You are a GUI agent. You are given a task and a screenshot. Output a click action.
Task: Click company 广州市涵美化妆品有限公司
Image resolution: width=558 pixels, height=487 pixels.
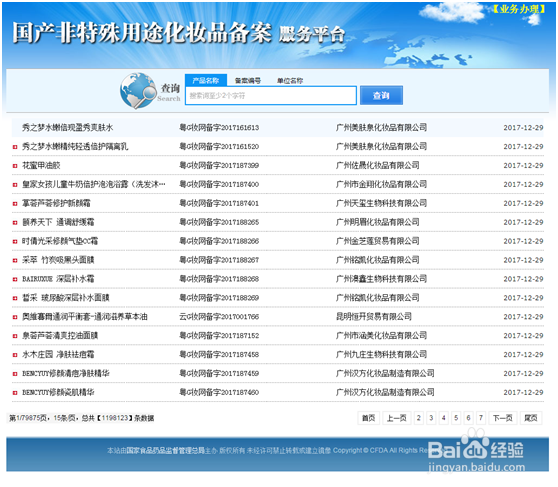click(x=381, y=336)
